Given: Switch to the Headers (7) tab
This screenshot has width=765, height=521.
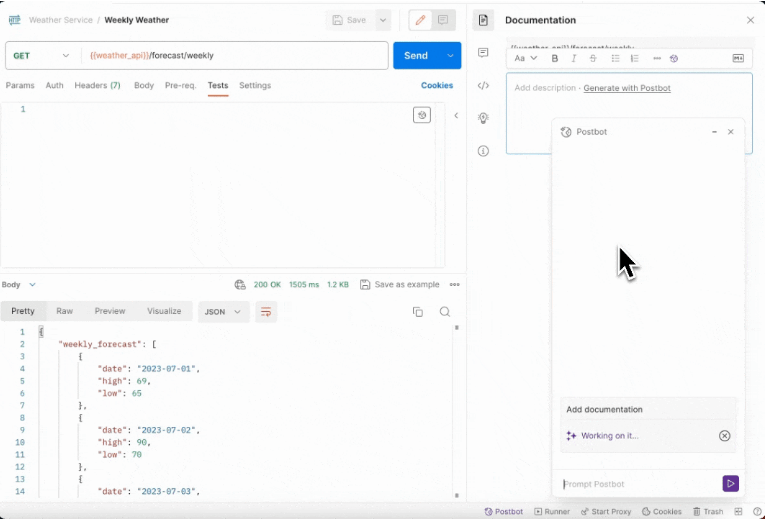Looking at the screenshot, I should pos(97,86).
